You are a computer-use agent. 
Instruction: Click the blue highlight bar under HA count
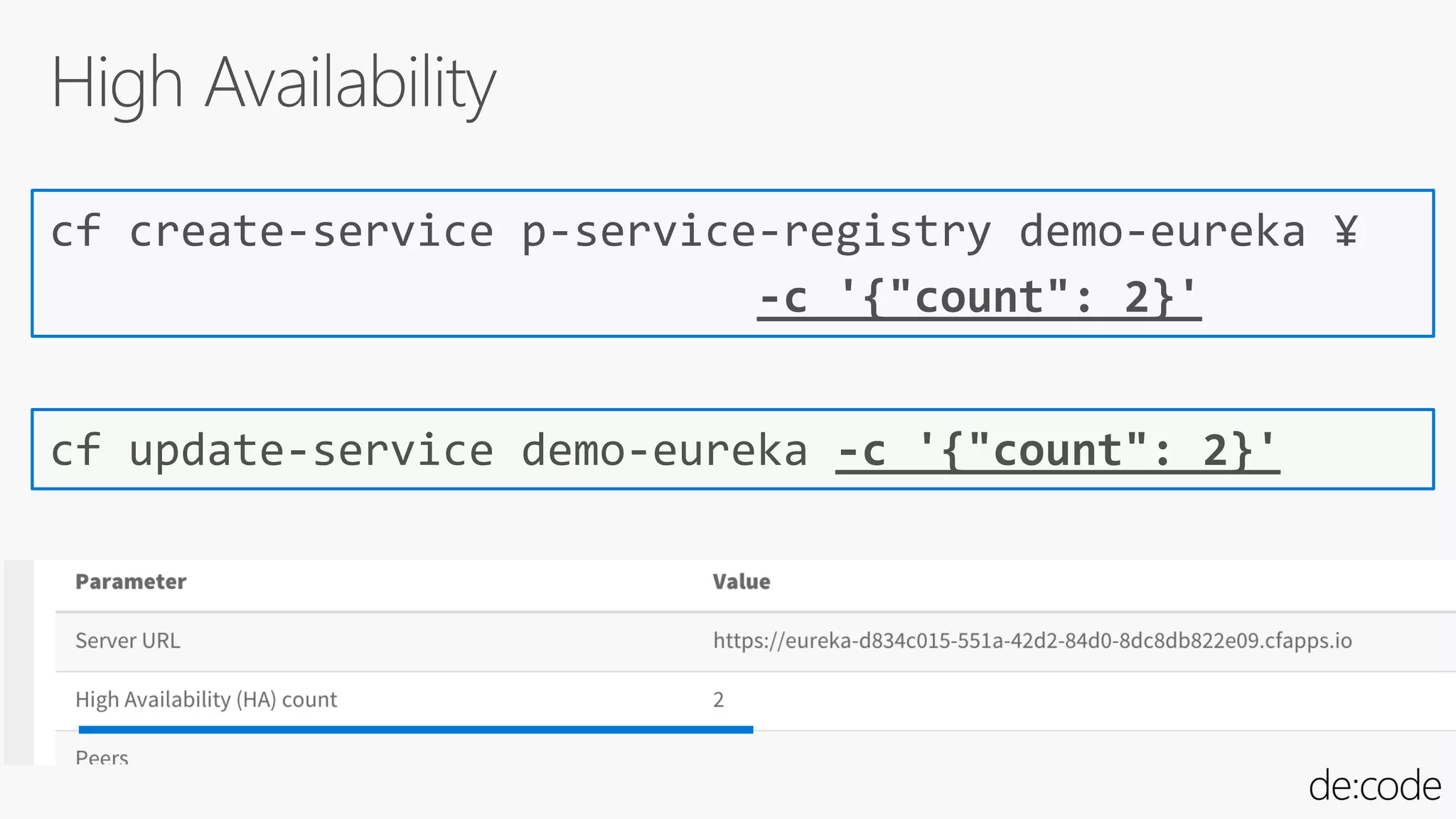tap(415, 729)
